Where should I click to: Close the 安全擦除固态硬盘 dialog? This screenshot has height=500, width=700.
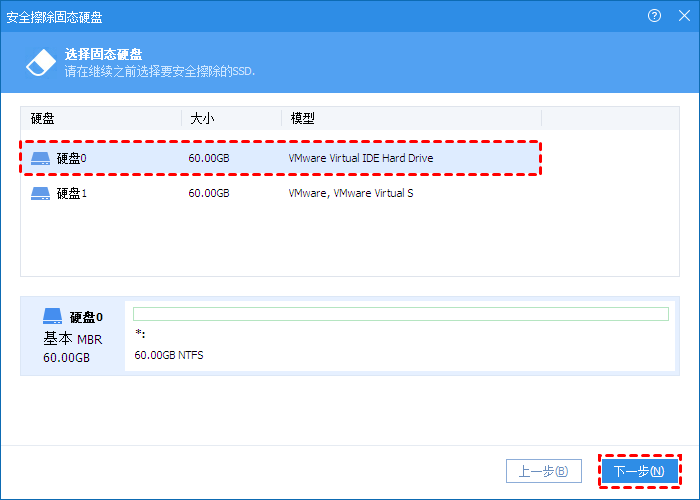682,17
